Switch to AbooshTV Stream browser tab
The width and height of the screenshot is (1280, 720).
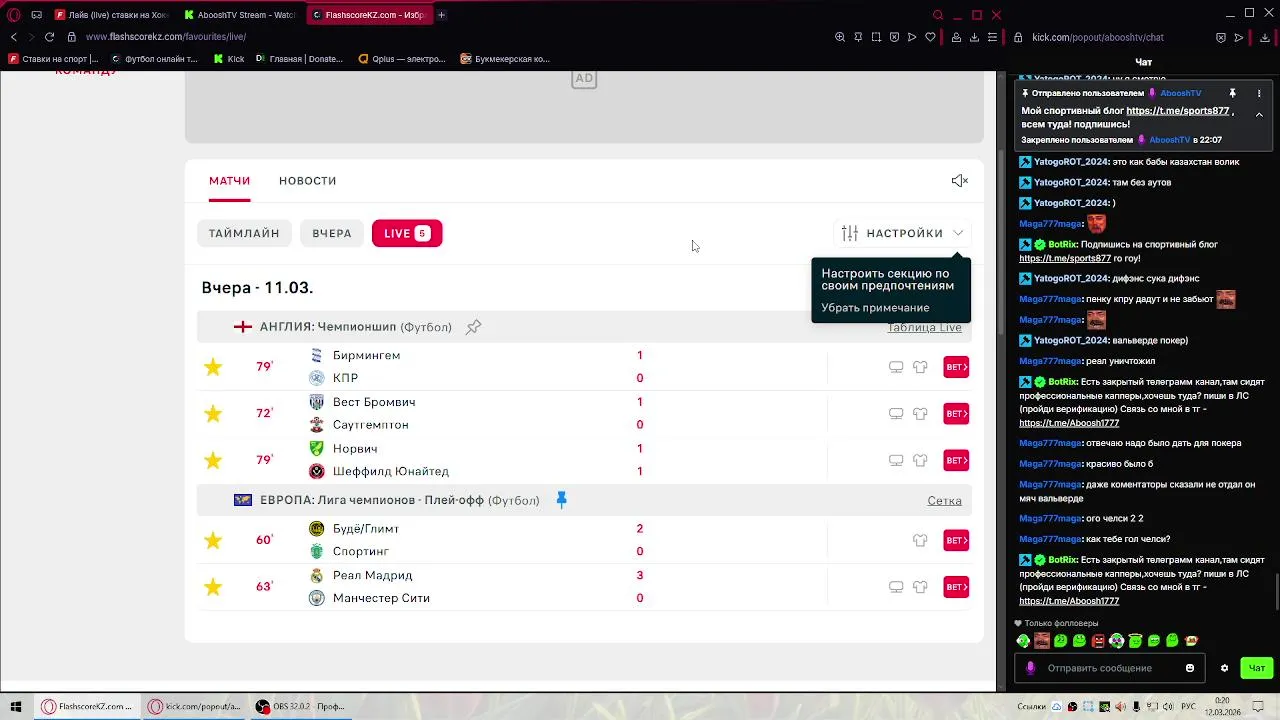(240, 15)
